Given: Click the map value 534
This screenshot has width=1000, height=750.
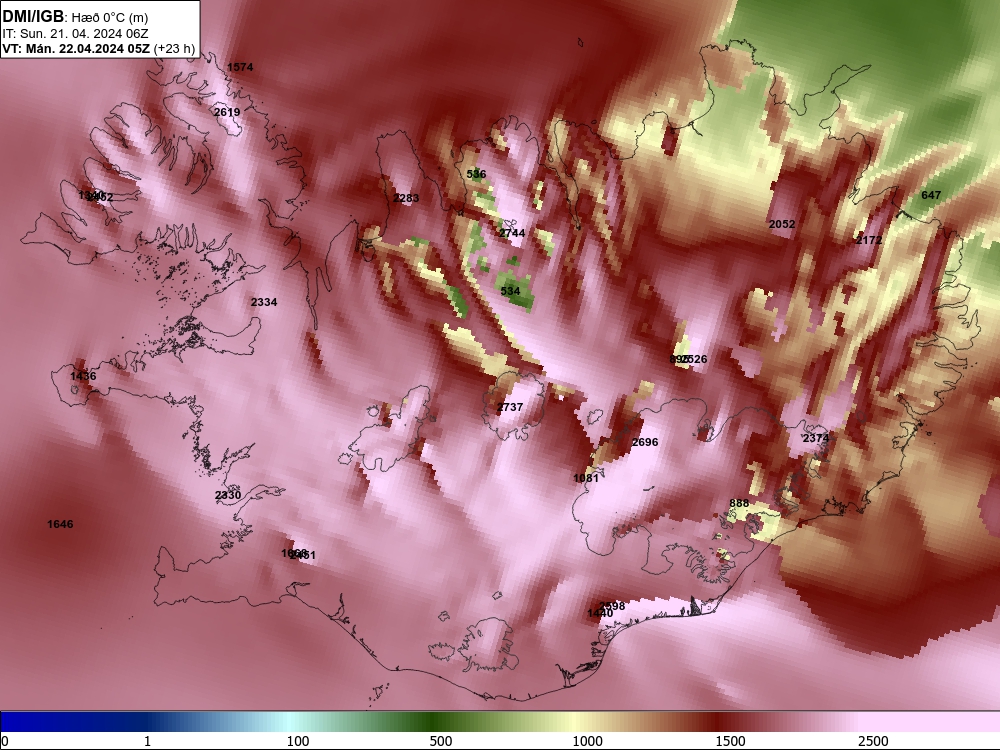Looking at the screenshot, I should point(510,291).
